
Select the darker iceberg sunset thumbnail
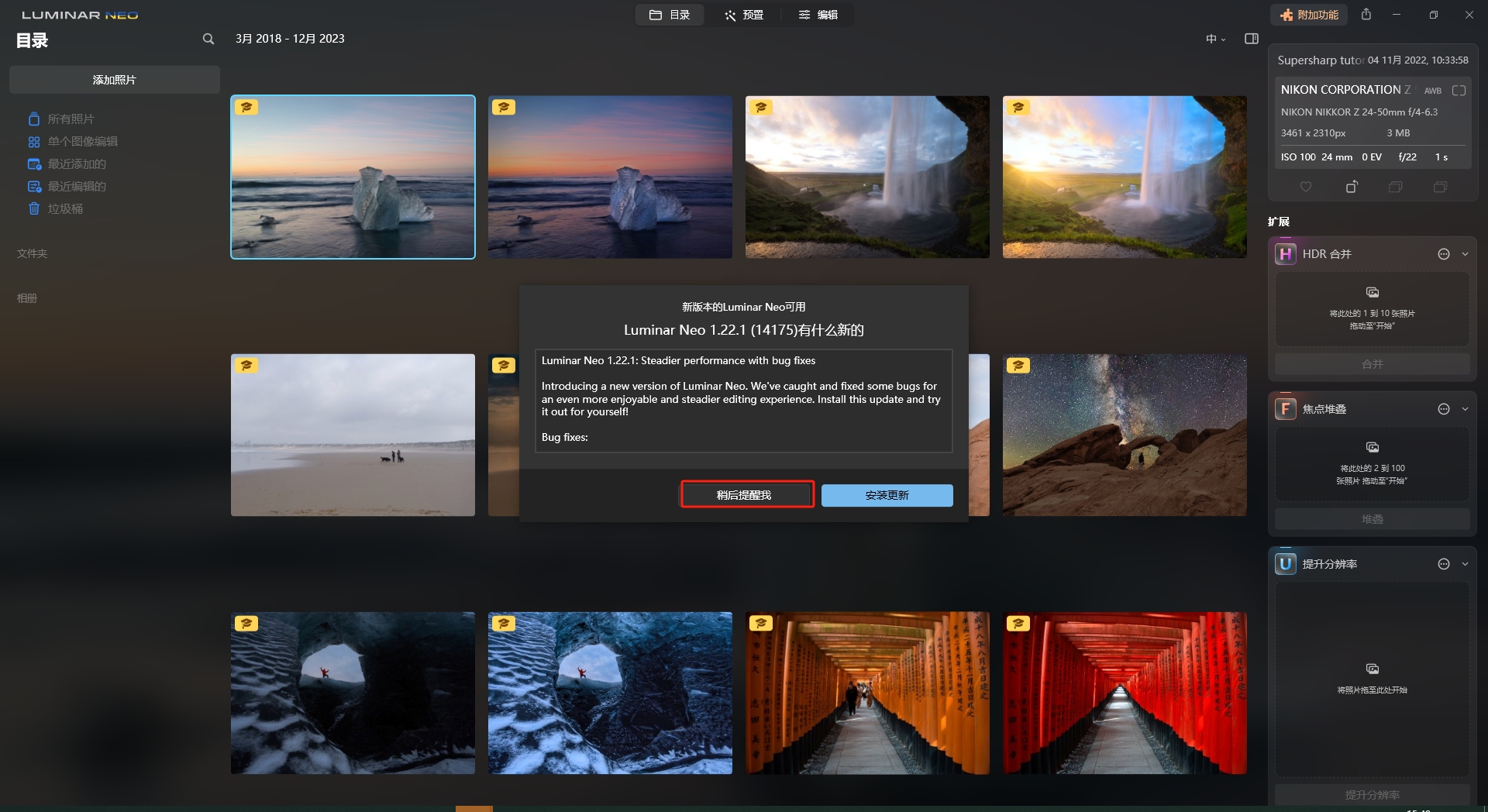click(610, 177)
